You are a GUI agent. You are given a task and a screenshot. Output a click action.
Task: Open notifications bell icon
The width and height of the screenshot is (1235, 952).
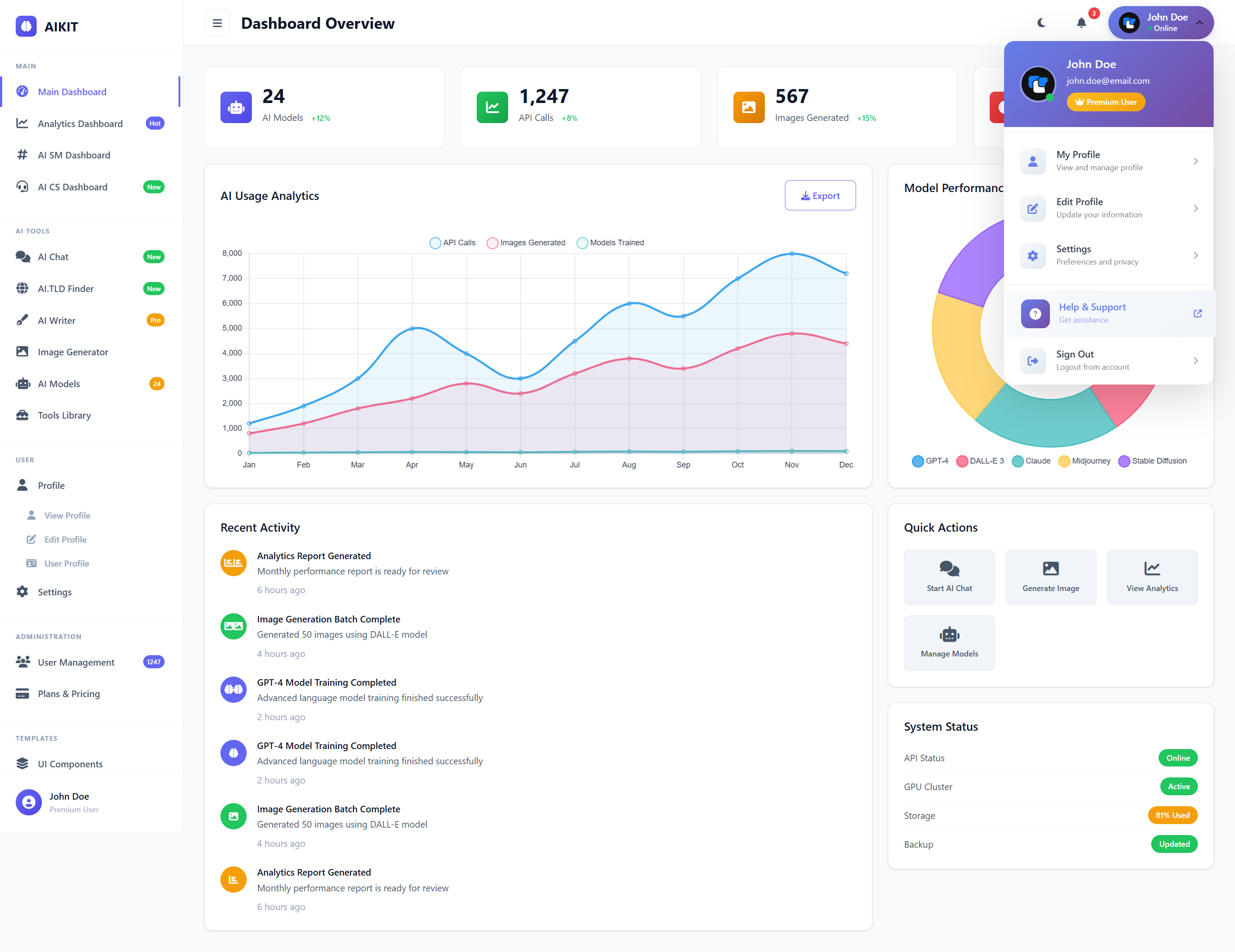pos(1081,23)
